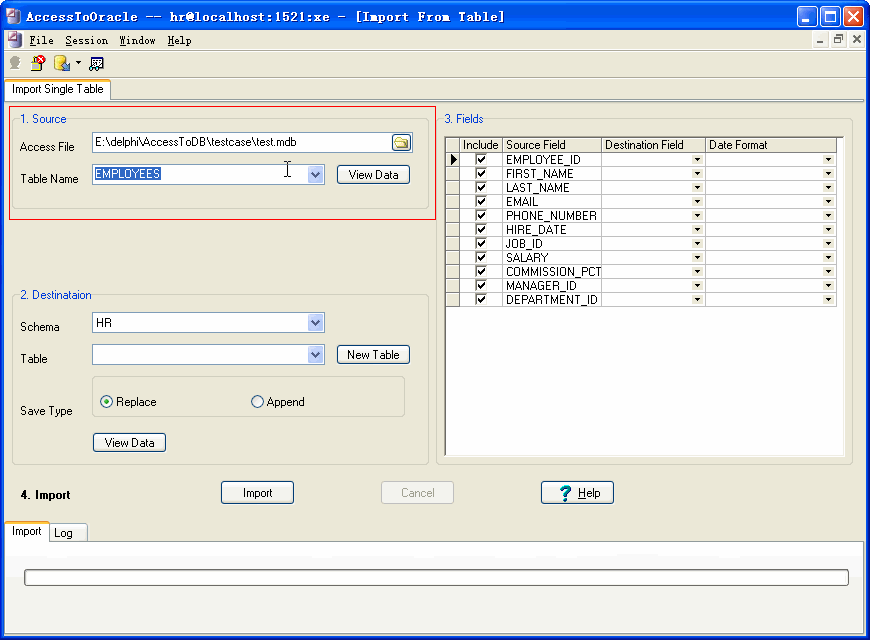Open Destination Field dropdown for SALARY
The width and height of the screenshot is (870, 640).
coord(697,258)
